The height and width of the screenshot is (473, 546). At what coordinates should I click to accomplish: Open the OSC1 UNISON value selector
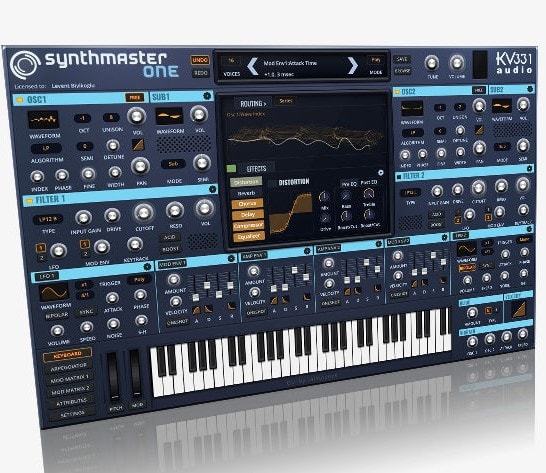[111, 117]
